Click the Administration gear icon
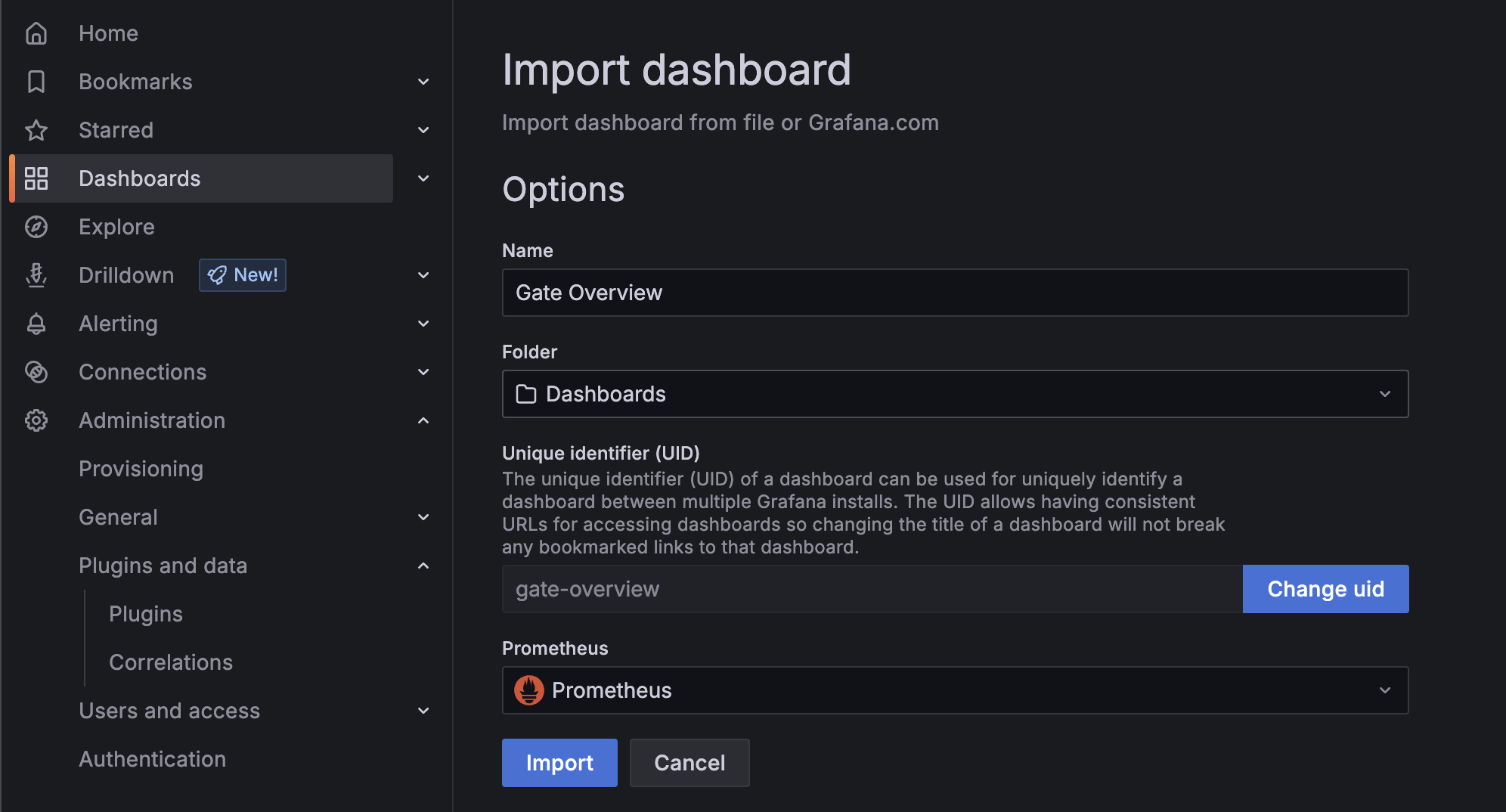 pos(36,420)
